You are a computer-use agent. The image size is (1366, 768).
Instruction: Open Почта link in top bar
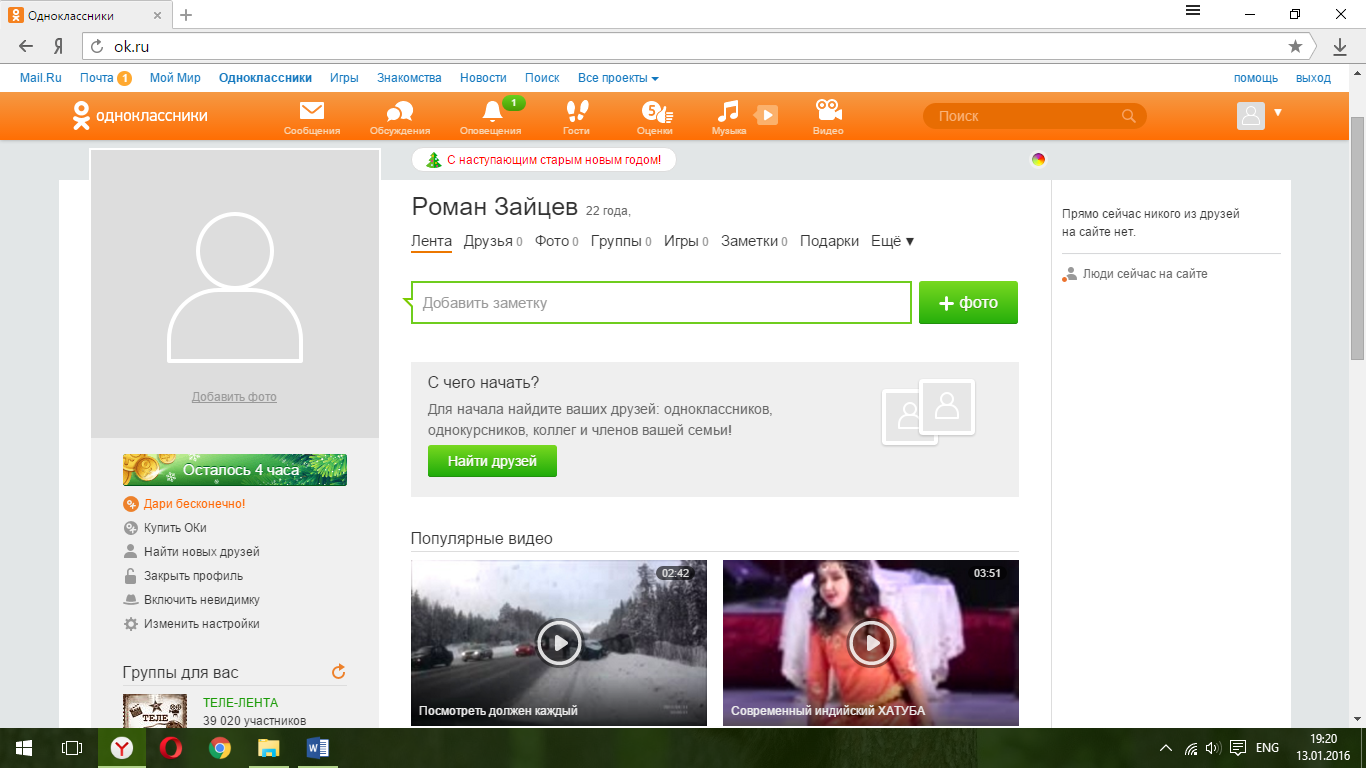pyautogui.click(x=97, y=78)
